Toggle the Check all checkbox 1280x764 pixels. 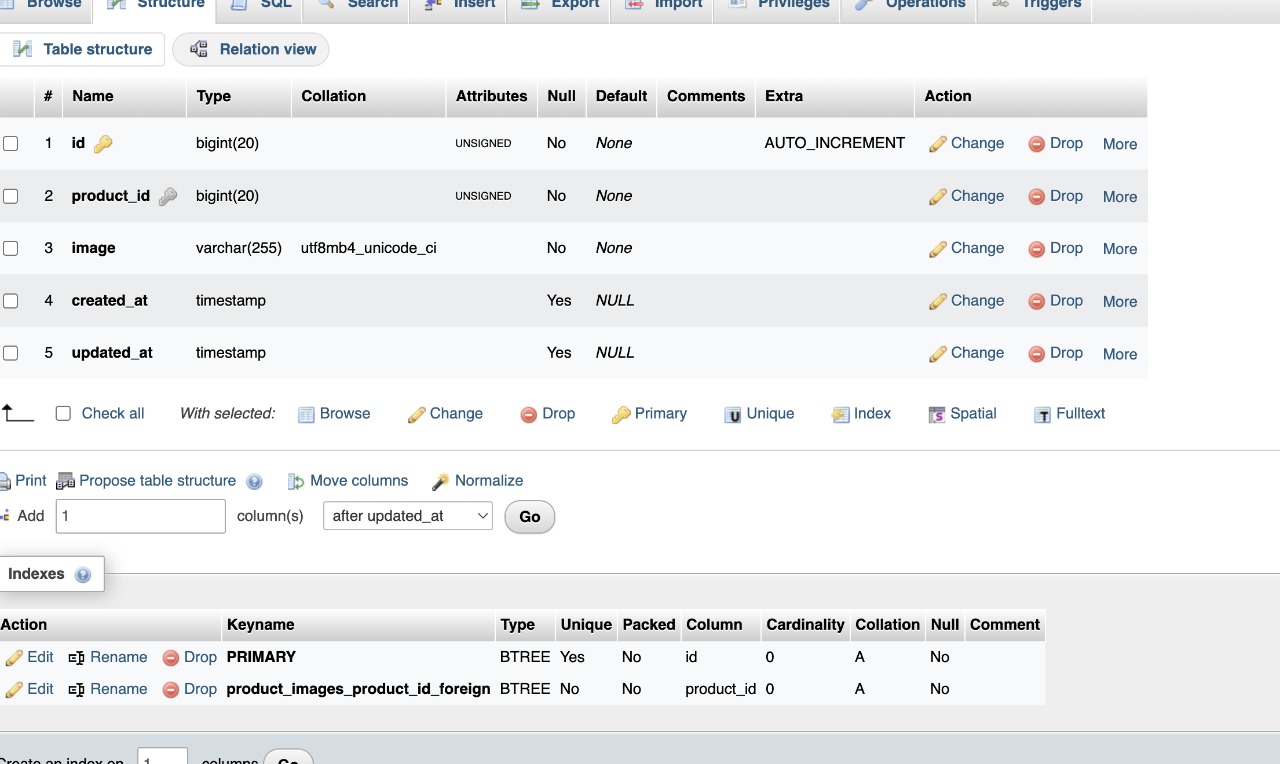pos(63,413)
